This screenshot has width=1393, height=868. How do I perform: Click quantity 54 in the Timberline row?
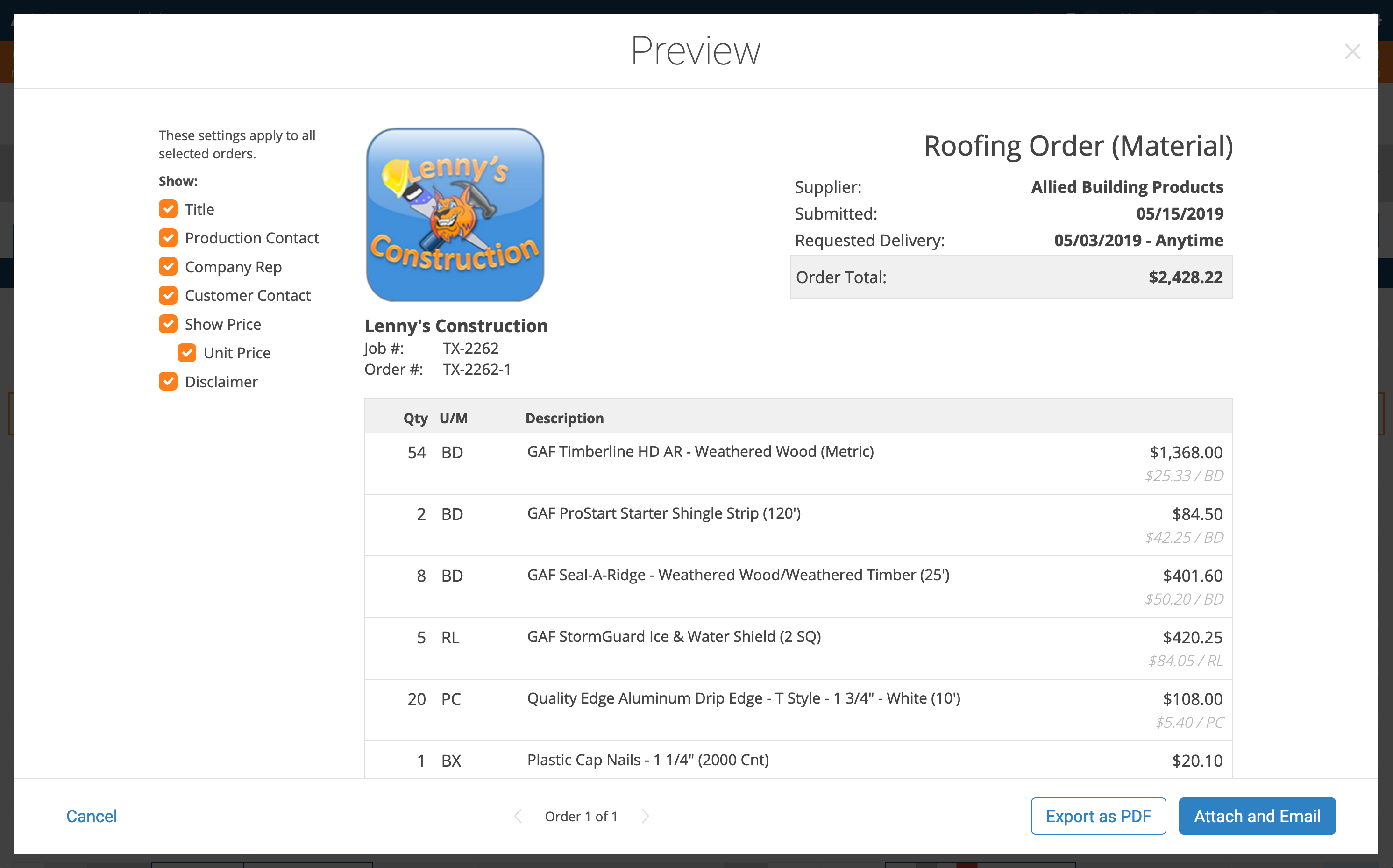(x=417, y=452)
